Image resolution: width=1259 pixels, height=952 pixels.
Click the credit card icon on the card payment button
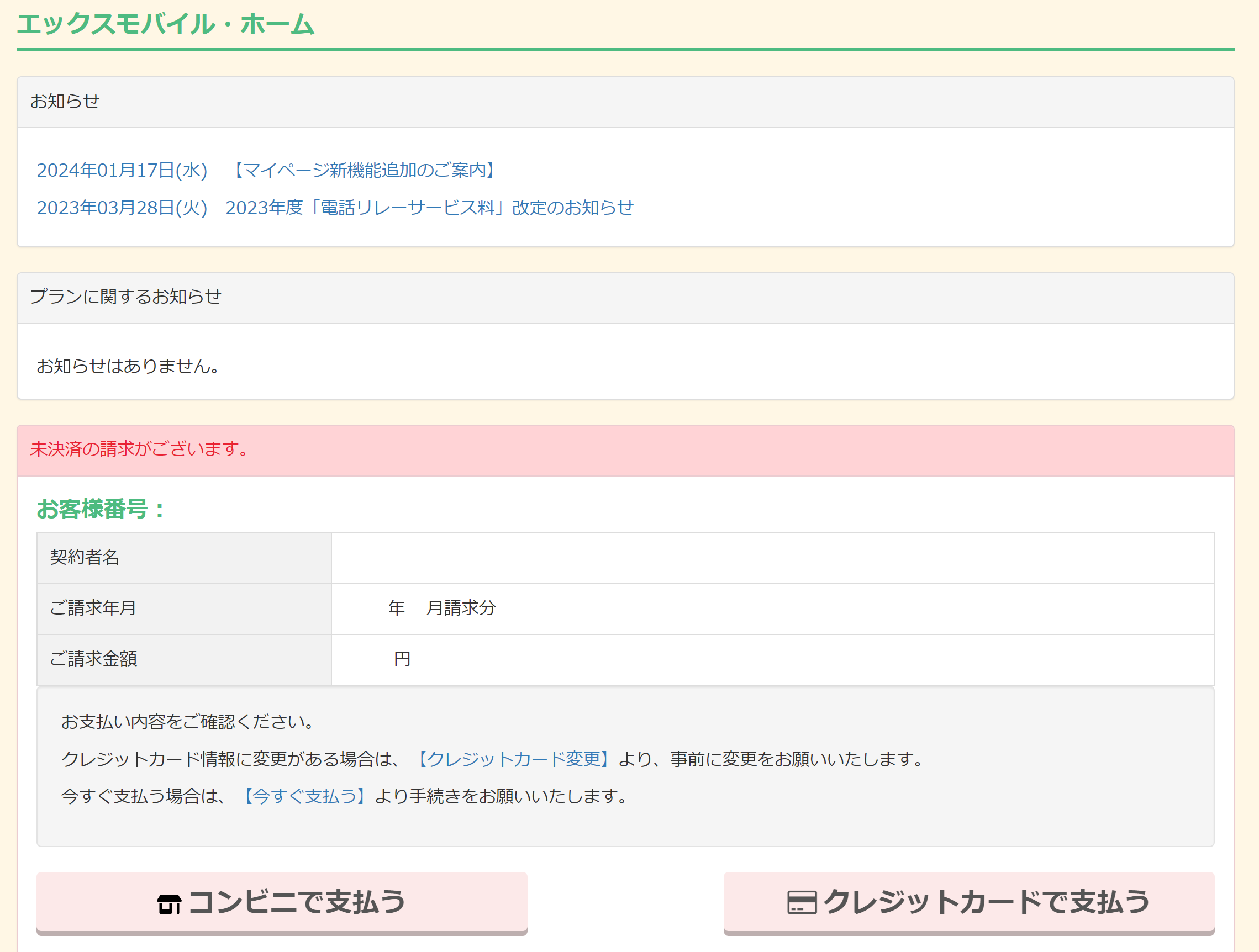pyautogui.click(x=802, y=903)
